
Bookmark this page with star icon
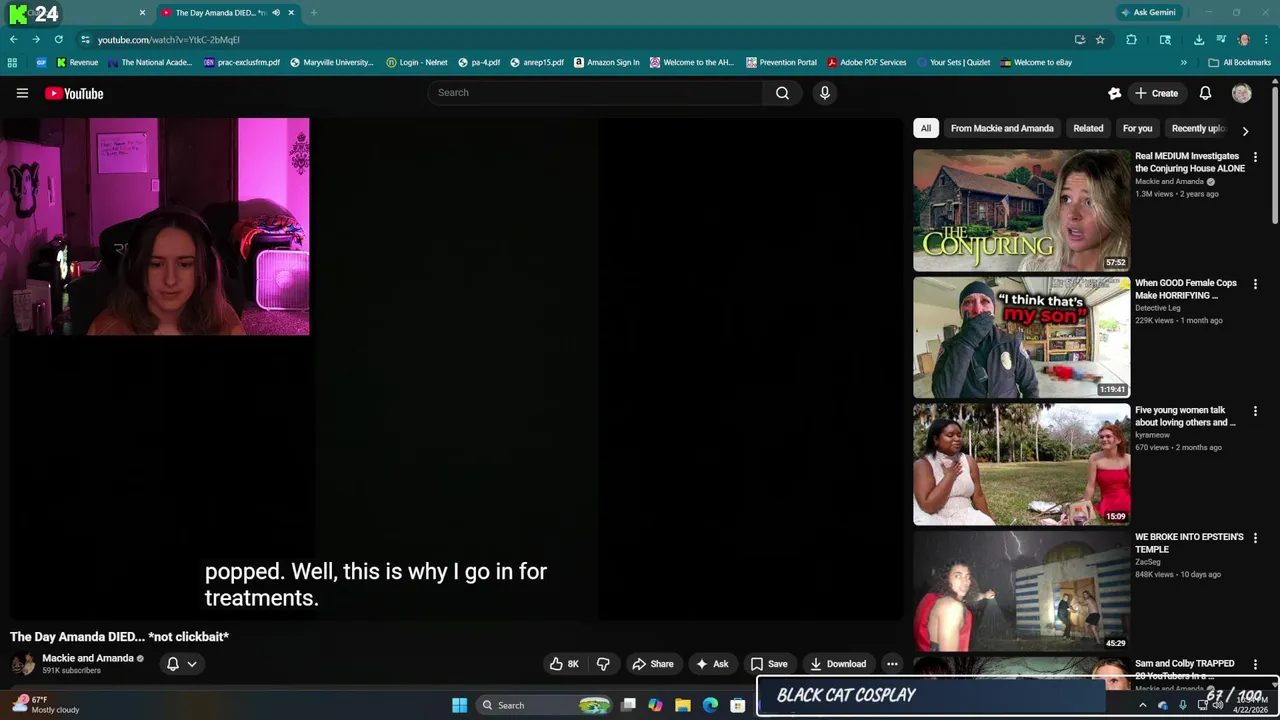click(x=1100, y=39)
